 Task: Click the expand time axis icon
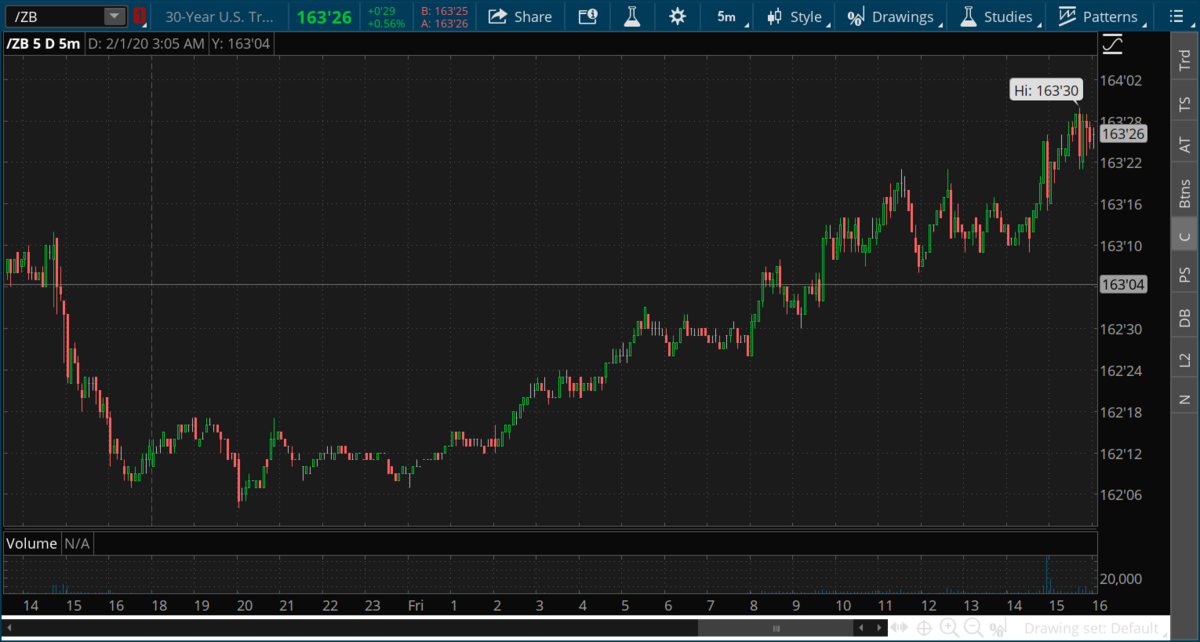900,628
